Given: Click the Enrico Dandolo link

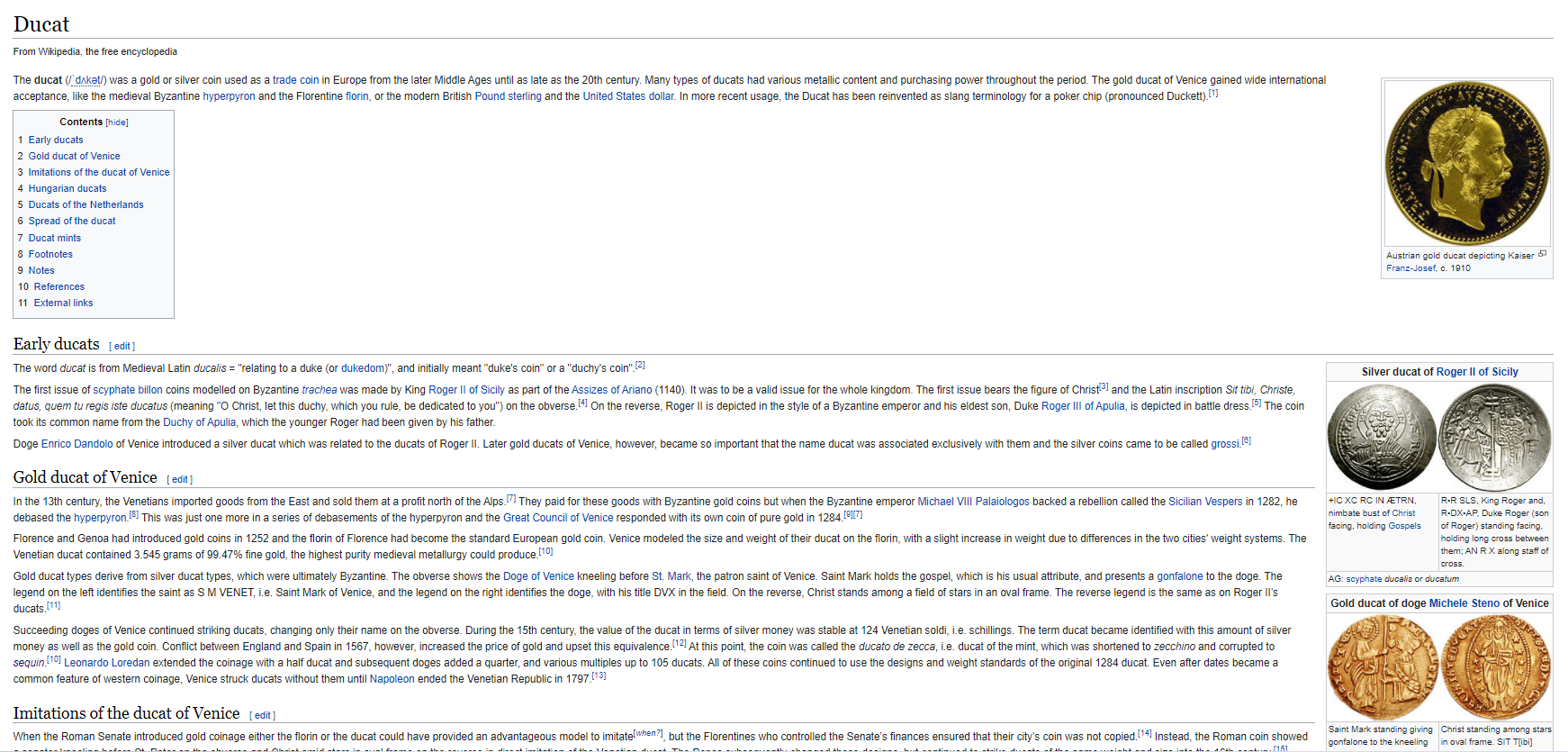Looking at the screenshot, I should [77, 444].
